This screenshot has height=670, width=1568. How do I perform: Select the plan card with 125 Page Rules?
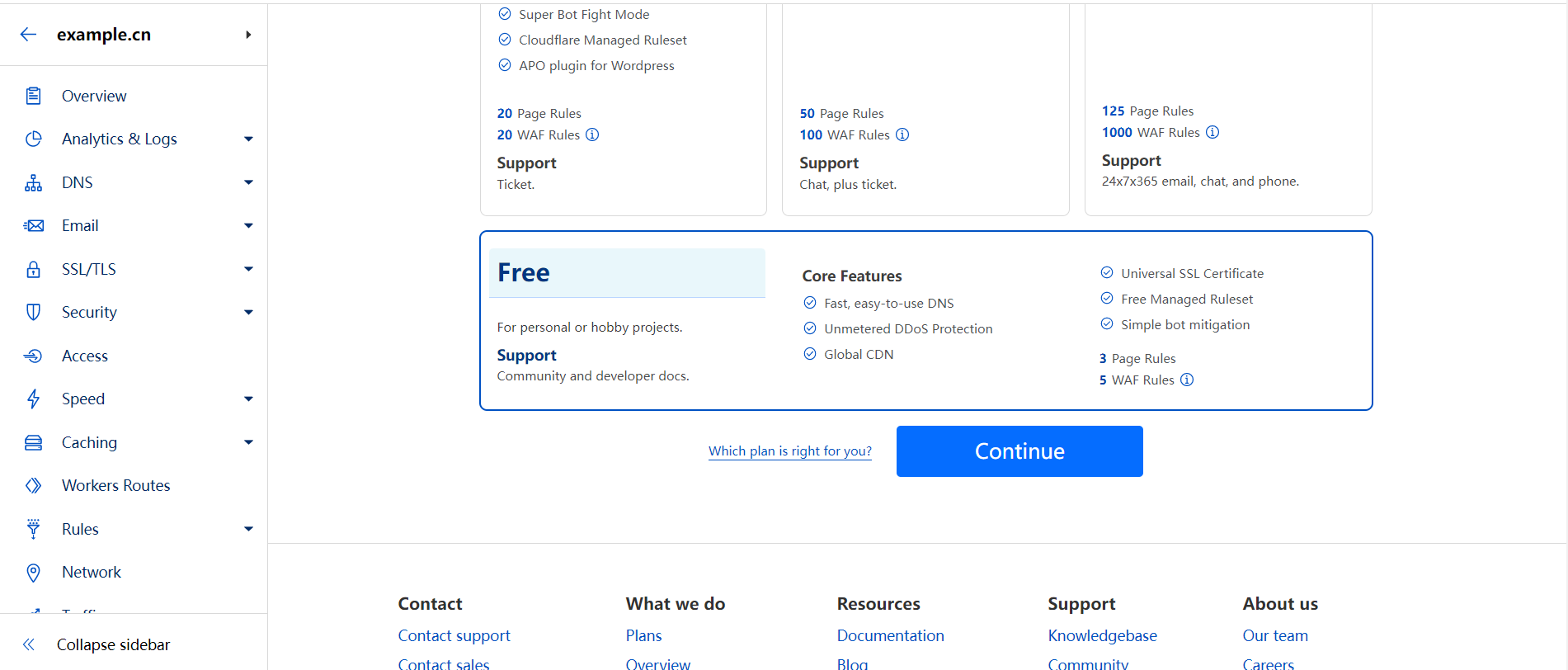tap(1228, 109)
